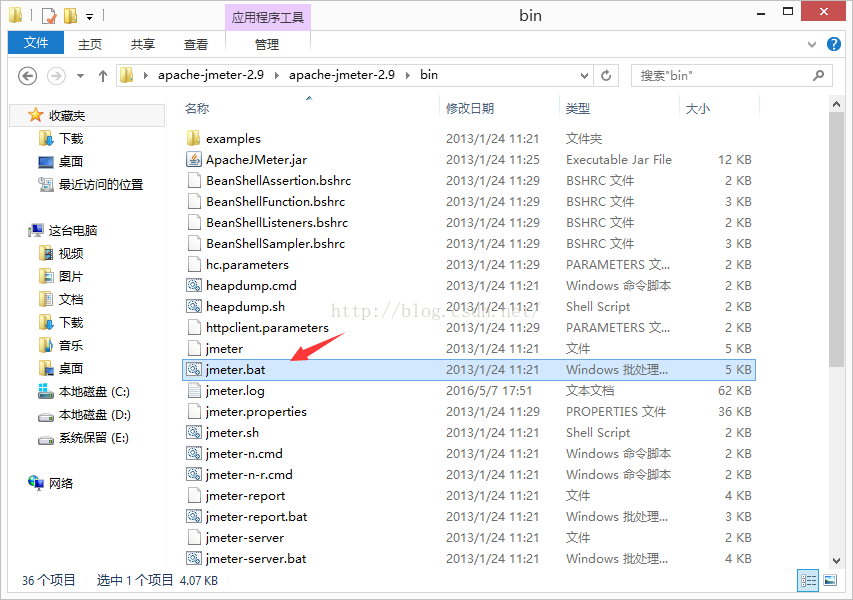Click the Favorites star icon (收藏夹)
The image size is (853, 600).
[35, 115]
